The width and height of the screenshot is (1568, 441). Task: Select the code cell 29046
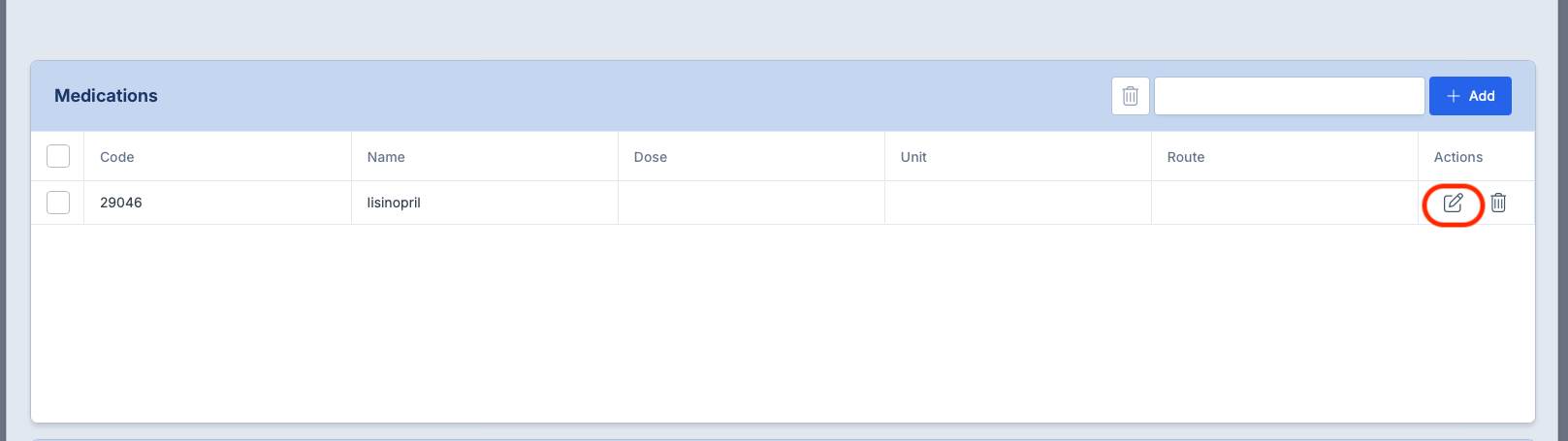pyautogui.click(x=121, y=203)
